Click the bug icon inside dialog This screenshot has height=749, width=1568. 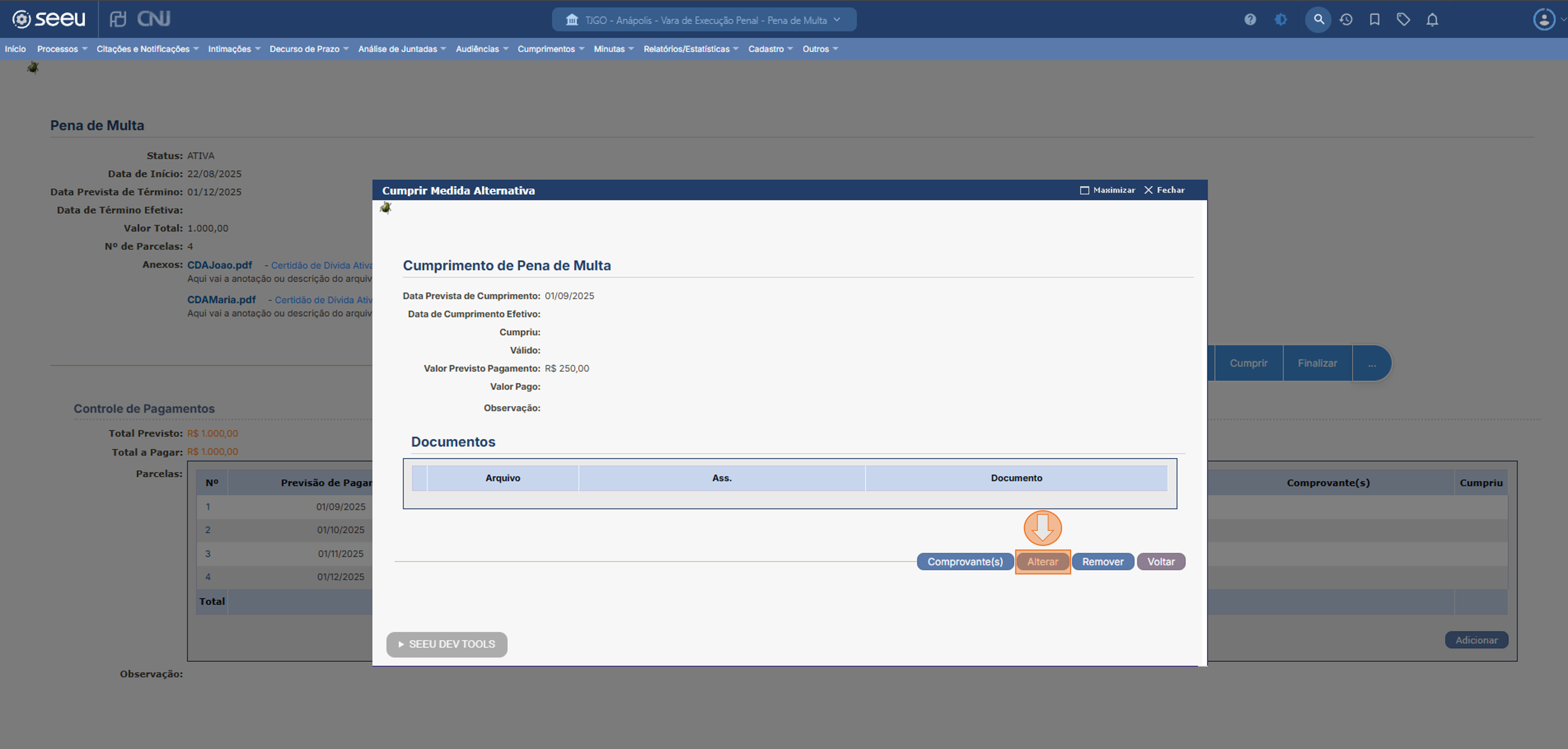coord(385,209)
